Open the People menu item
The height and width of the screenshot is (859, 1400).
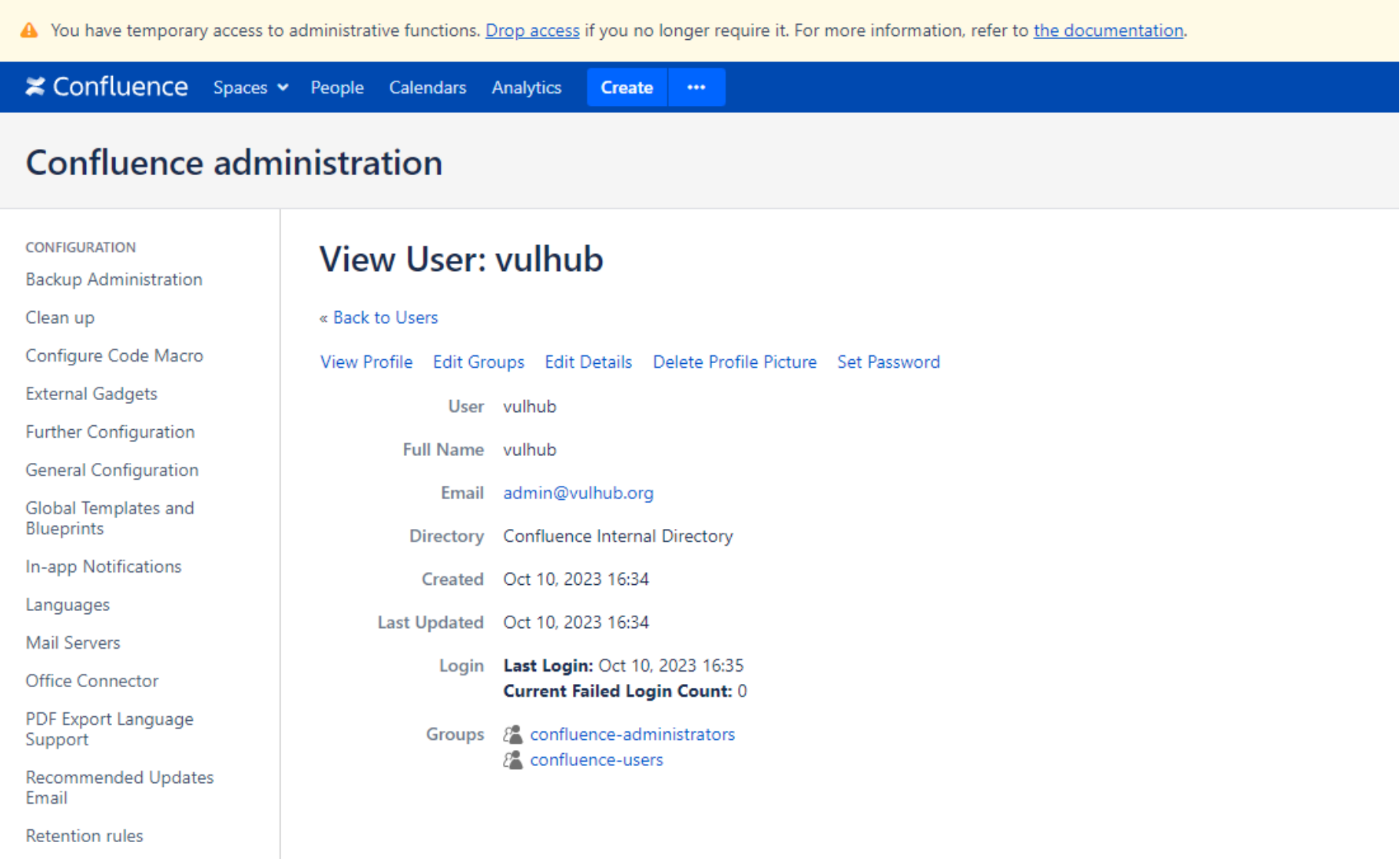[336, 88]
